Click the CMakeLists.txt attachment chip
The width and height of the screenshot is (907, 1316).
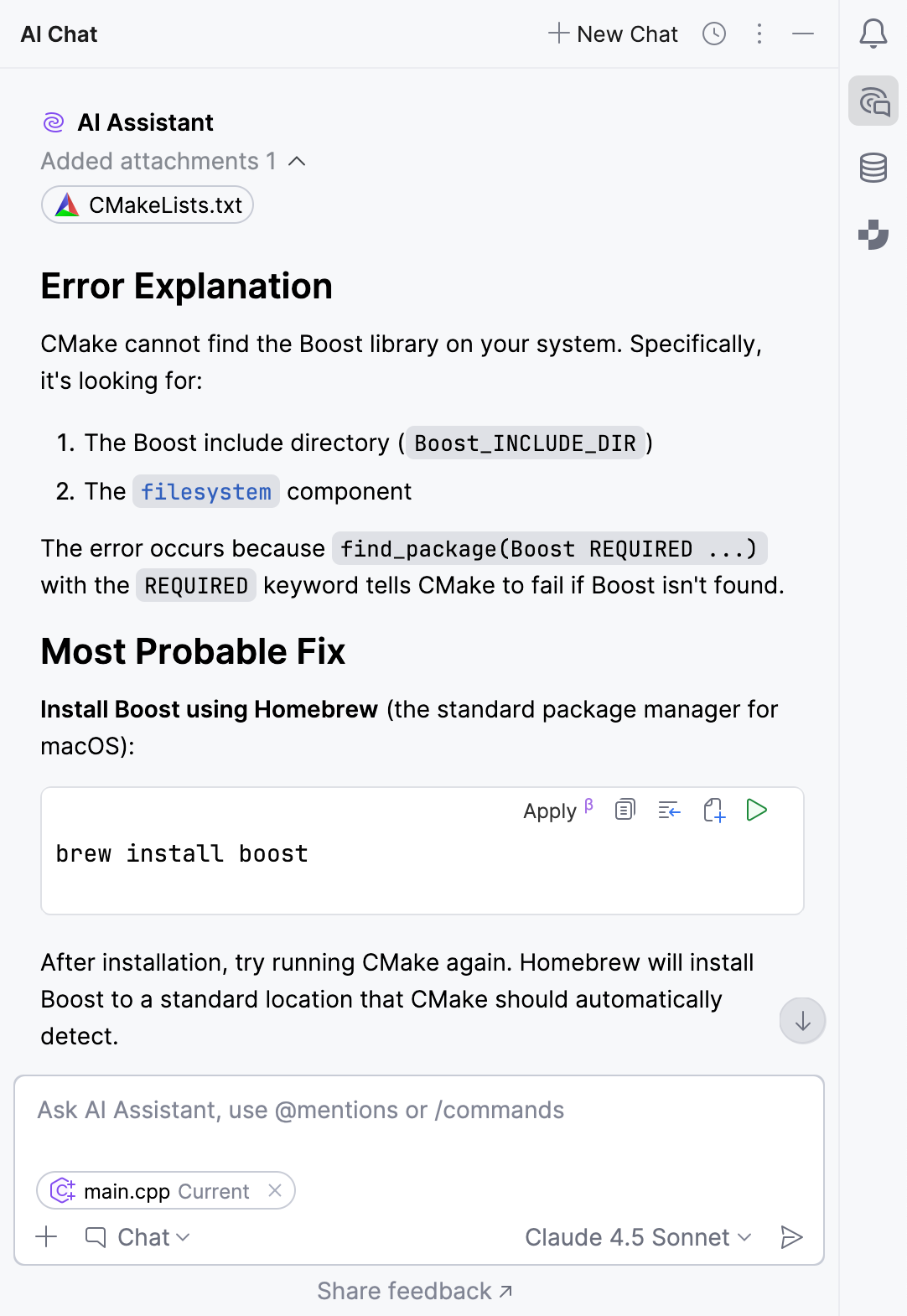tap(147, 205)
